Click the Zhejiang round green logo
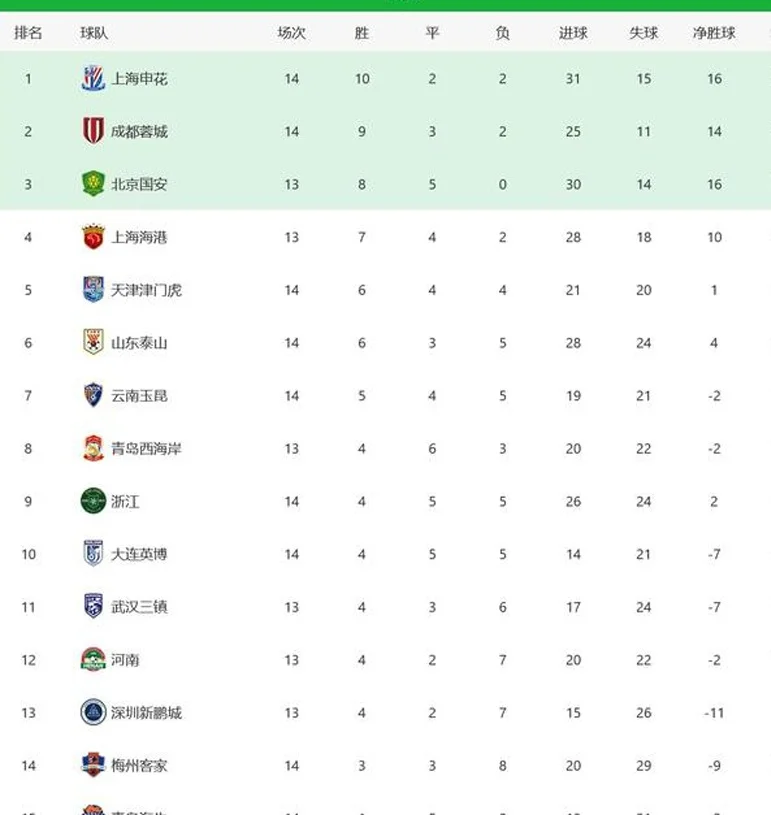Viewport: 771px width, 815px height. pos(94,501)
